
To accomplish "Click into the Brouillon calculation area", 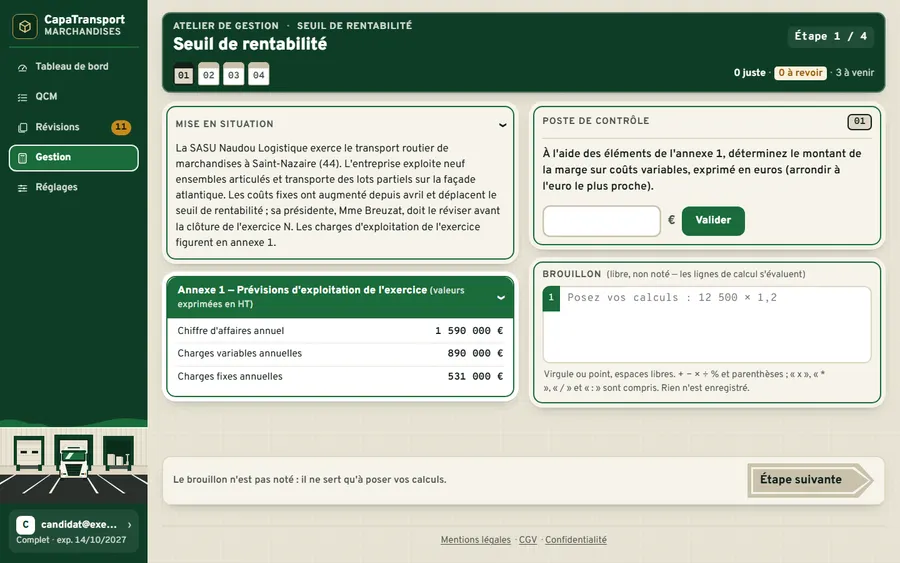I will (x=715, y=325).
